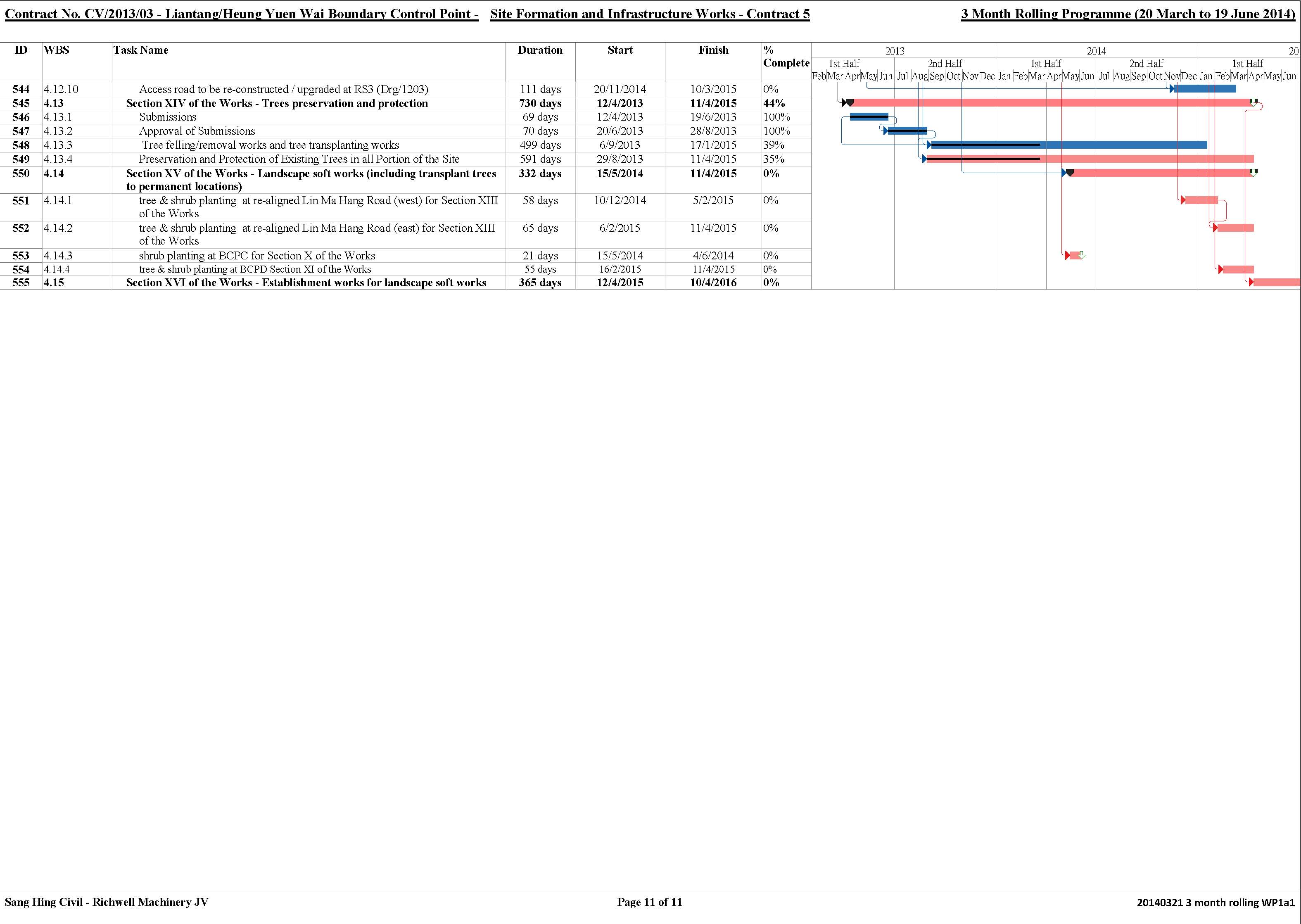This screenshot has height=924, width=1301.
Task: Select finish date 5/2/2015
Action: (713, 200)
